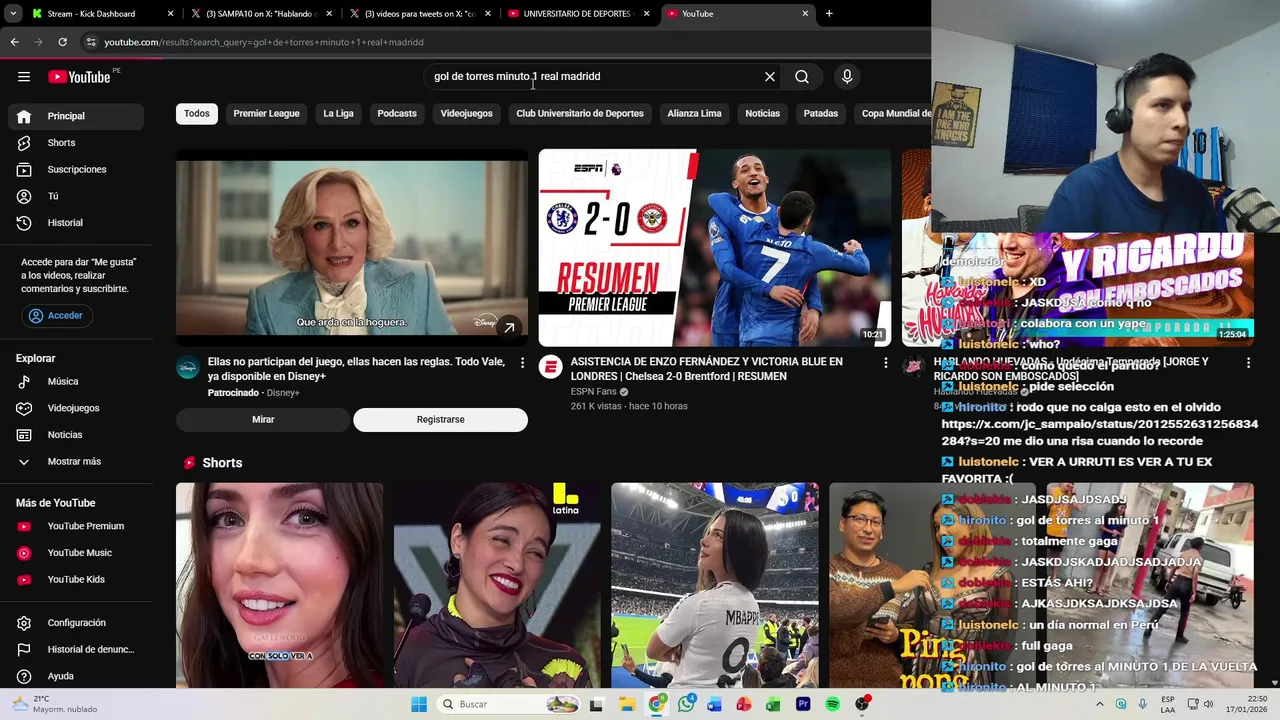Open the Chelsea 2-0 Brentford thumbnail

point(714,248)
